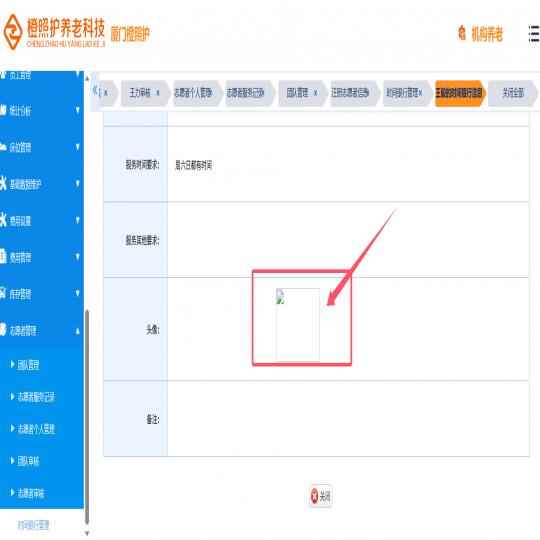This screenshot has width=540, height=540.
Task: Click the 统计分析 sidebar icon
Action: click(x=3, y=110)
